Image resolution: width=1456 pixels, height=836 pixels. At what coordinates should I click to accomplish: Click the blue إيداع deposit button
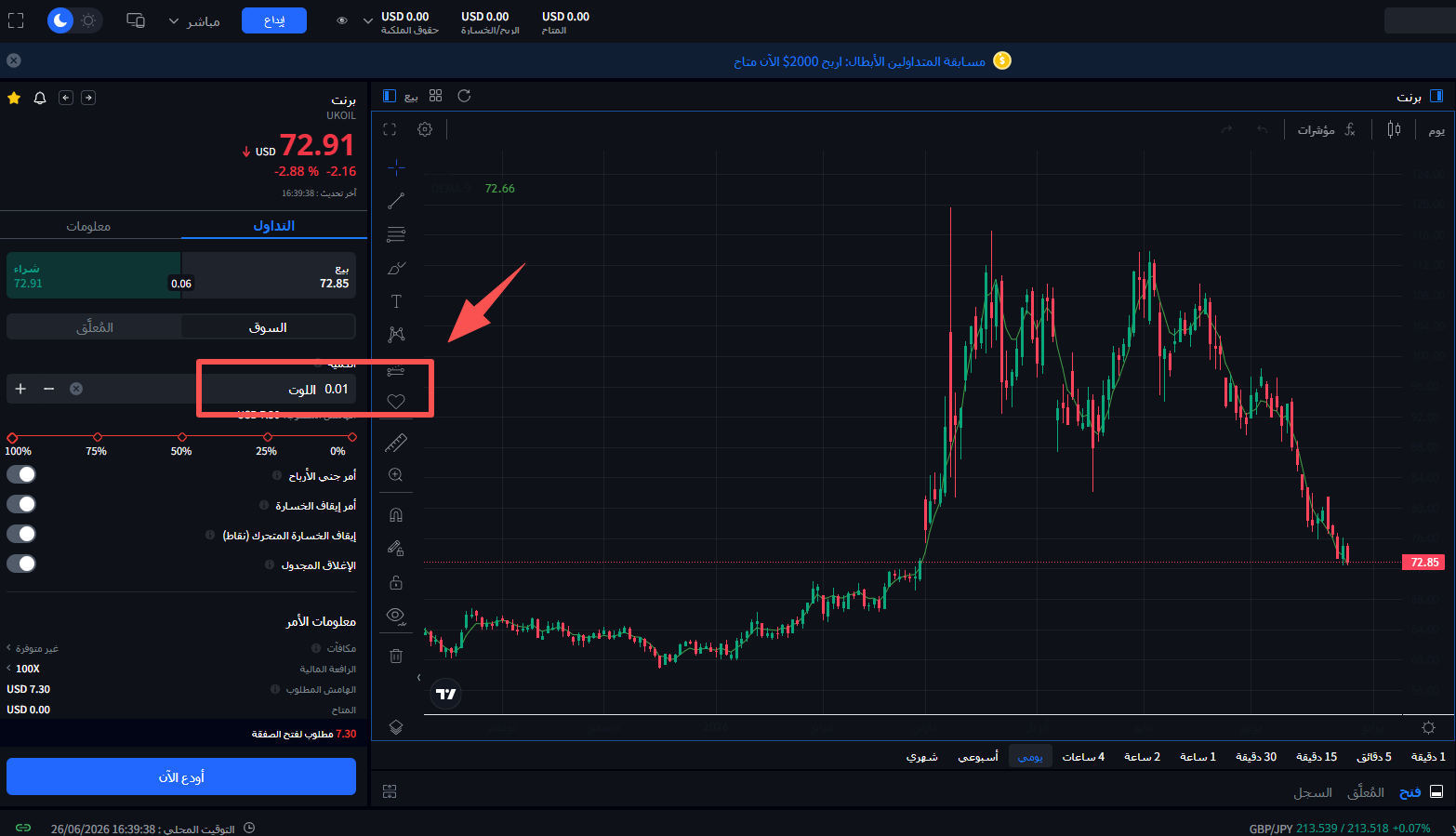[x=274, y=20]
